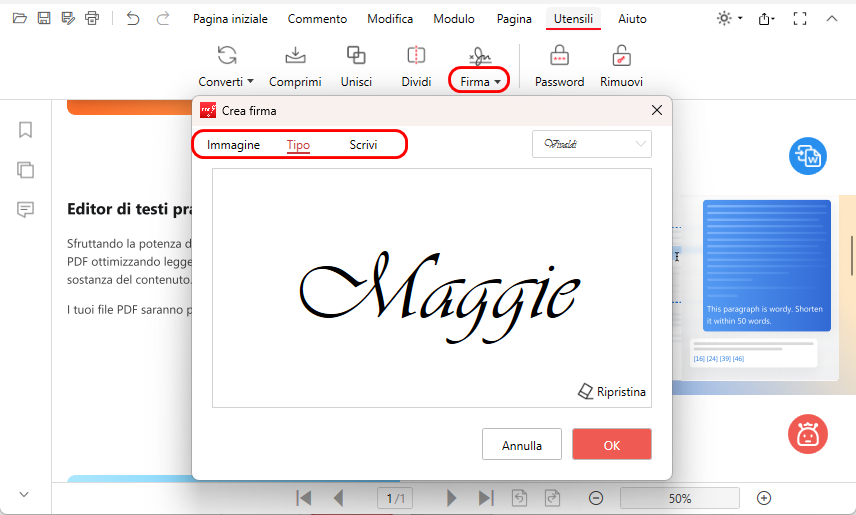856x515 pixels.
Task: Go to the Pagina tab
Action: (514, 19)
